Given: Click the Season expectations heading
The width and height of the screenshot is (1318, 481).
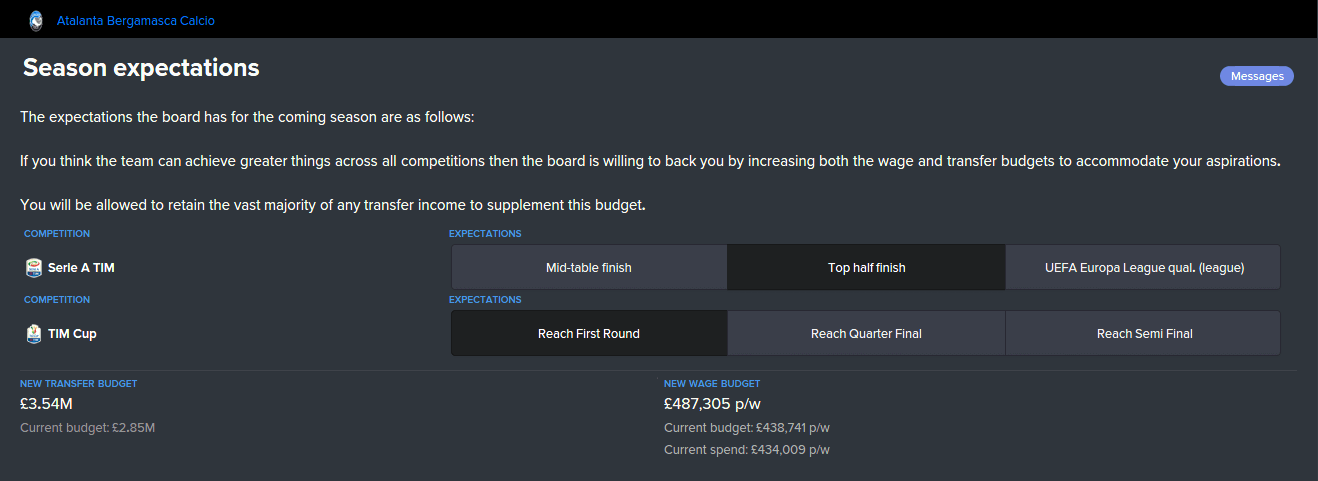Looking at the screenshot, I should tap(141, 68).
